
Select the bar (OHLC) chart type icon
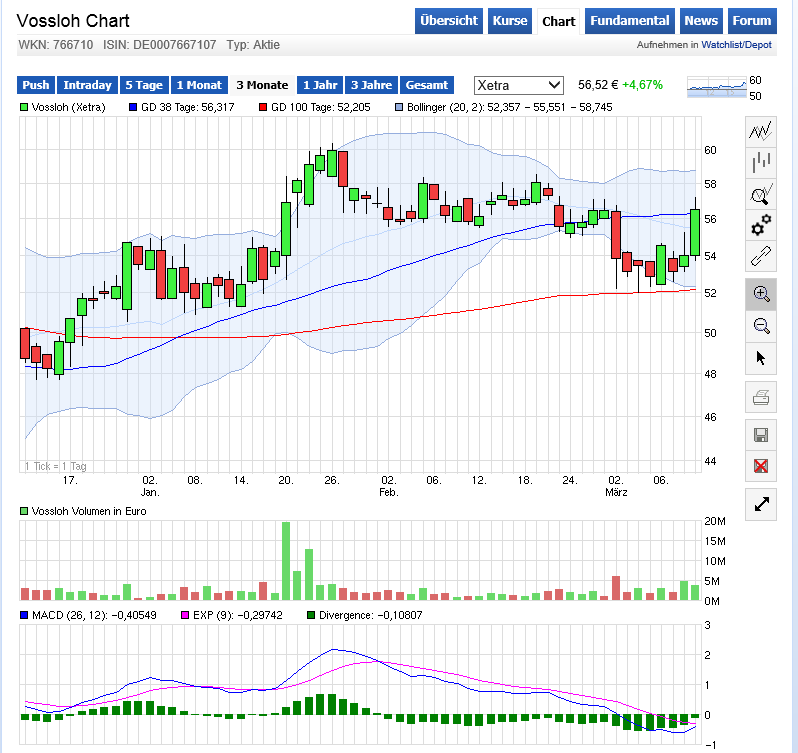click(761, 163)
